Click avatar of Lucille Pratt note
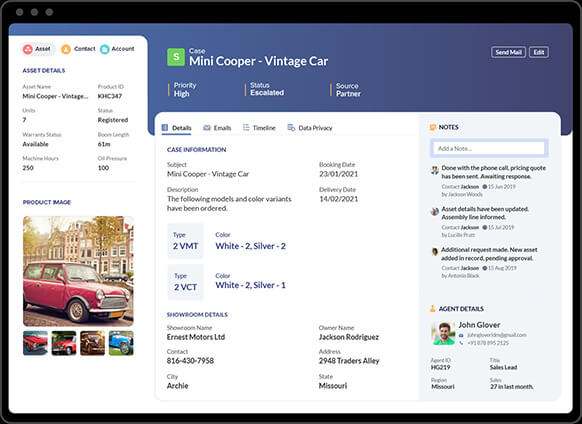Screen dimensions: 582x424 click(435, 212)
